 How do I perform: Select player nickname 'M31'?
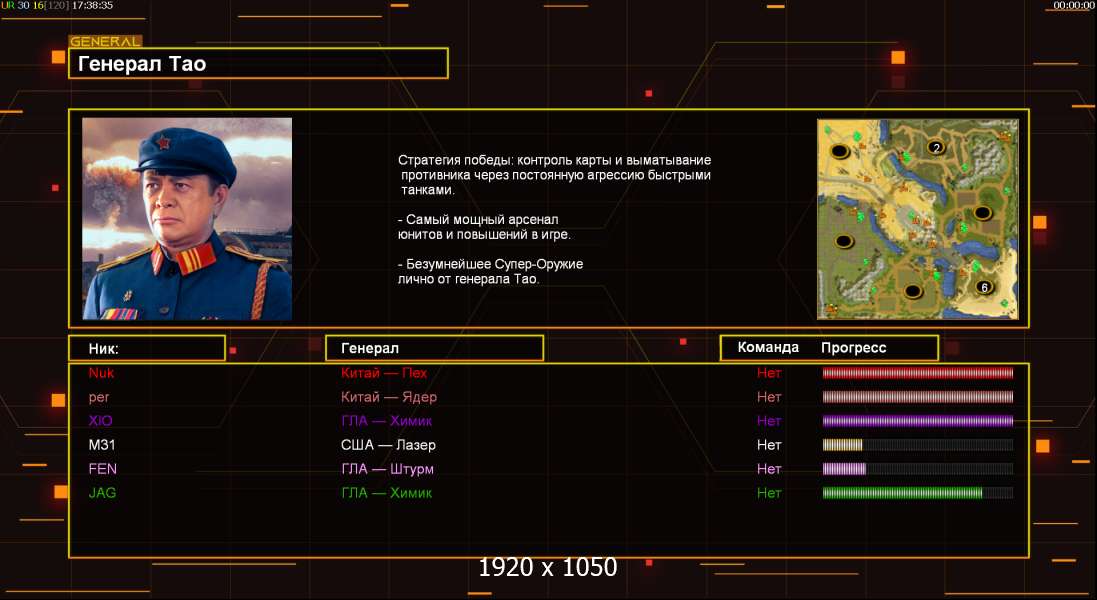click(x=101, y=445)
